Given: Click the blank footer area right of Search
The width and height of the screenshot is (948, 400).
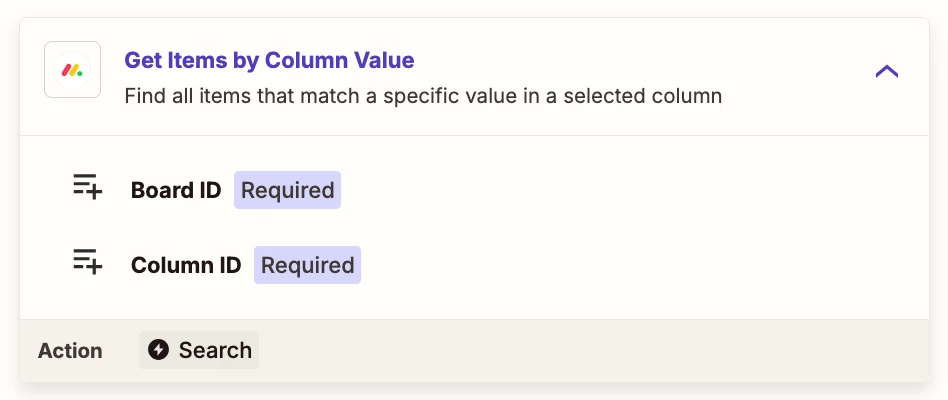Looking at the screenshot, I should 592,350.
